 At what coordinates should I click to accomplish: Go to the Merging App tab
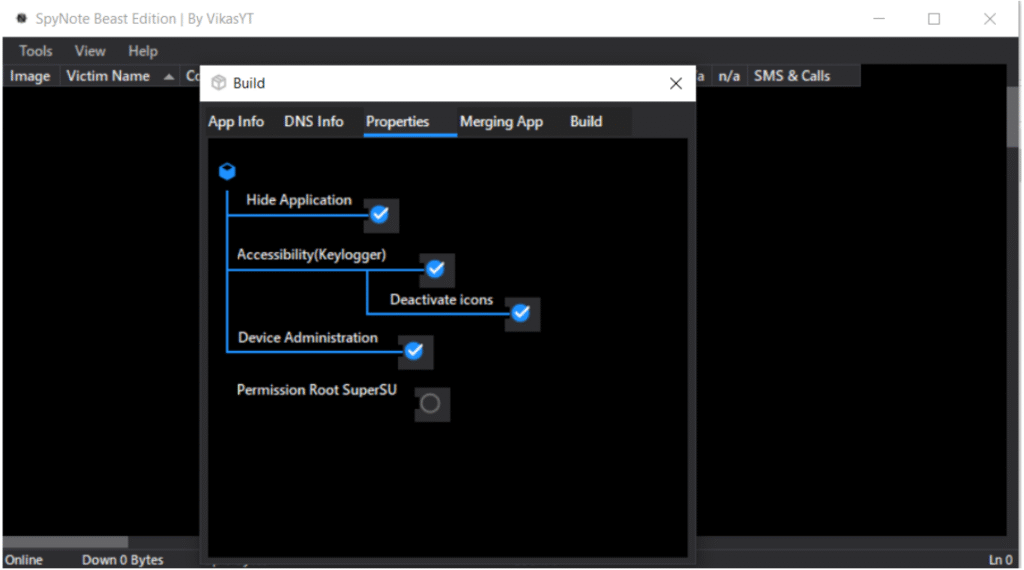coord(501,122)
